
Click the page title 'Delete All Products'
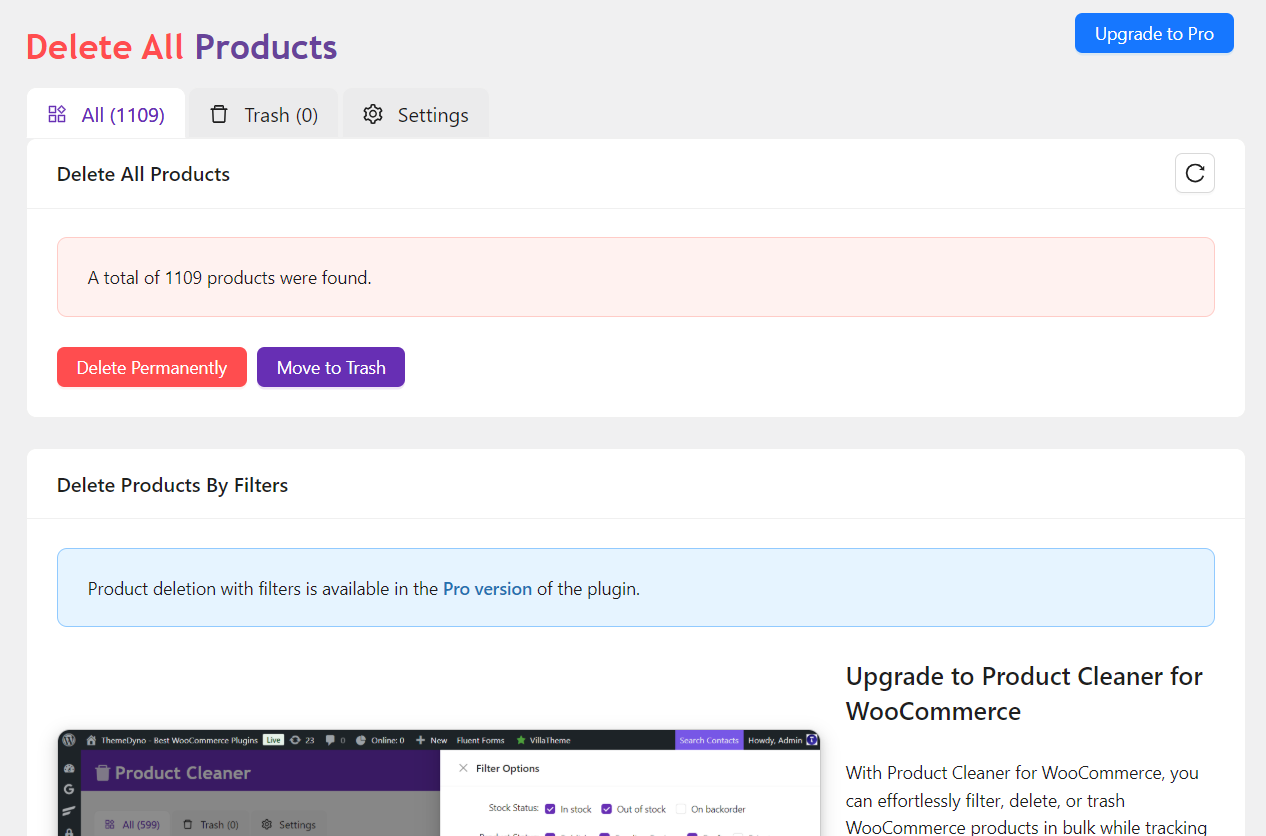(x=181, y=47)
